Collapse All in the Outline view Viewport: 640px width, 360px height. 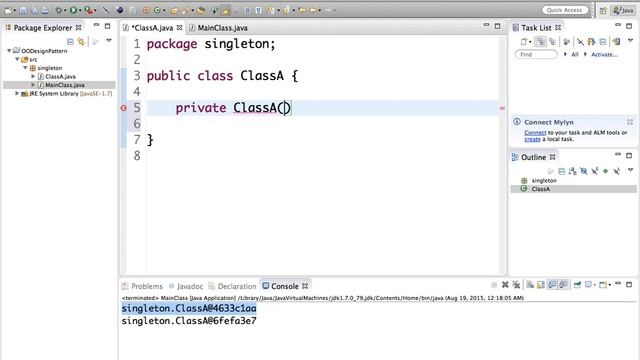coord(562,171)
